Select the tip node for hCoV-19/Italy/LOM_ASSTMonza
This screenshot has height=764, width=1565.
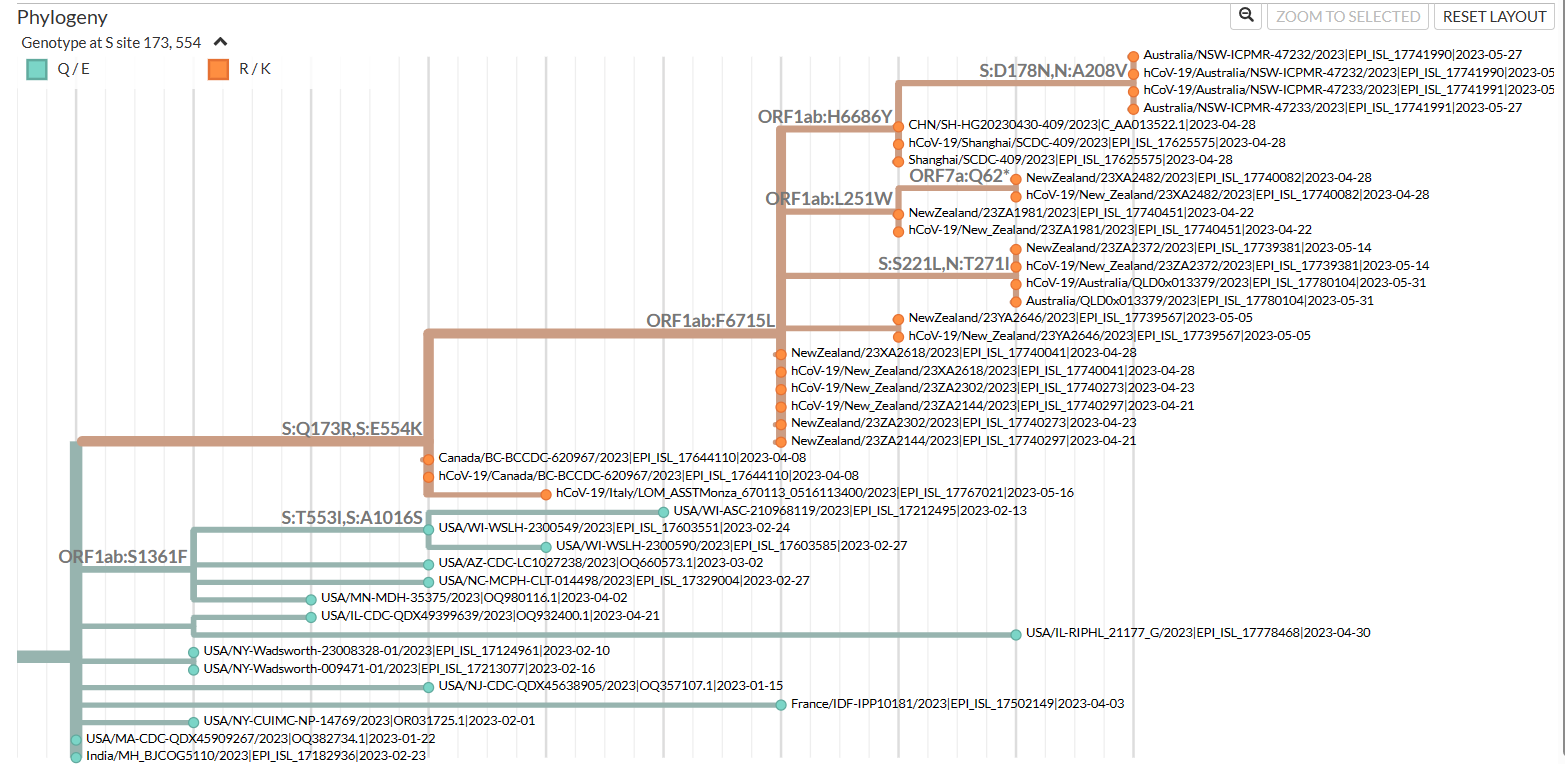pos(544,493)
